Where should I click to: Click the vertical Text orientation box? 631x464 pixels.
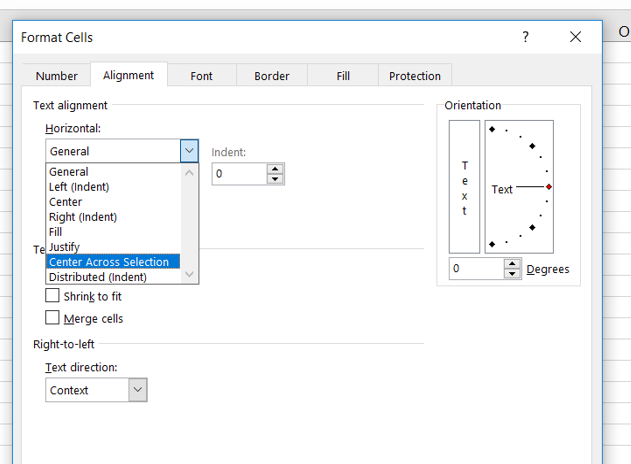point(464,188)
